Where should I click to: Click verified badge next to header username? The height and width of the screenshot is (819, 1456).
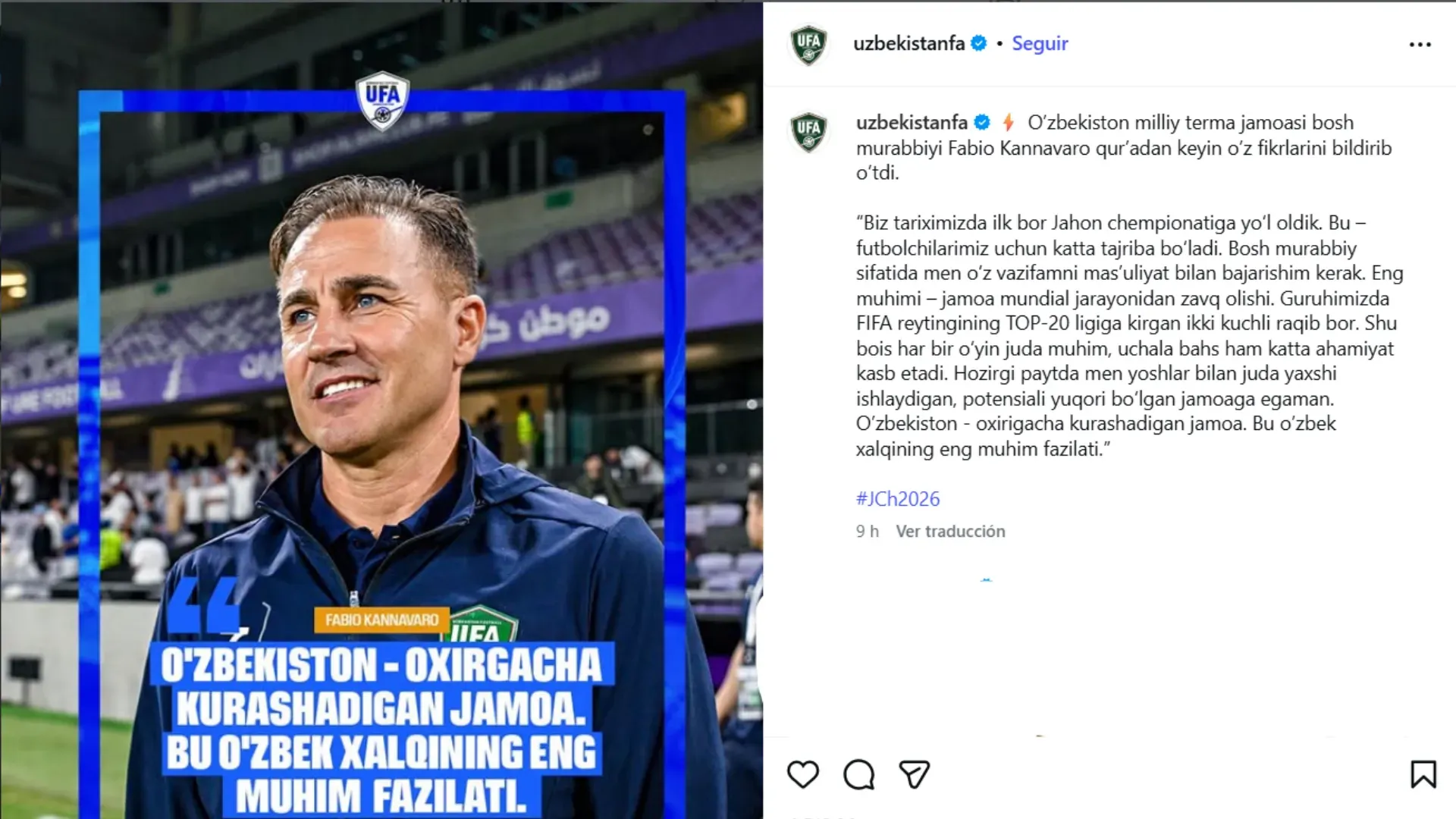979,43
